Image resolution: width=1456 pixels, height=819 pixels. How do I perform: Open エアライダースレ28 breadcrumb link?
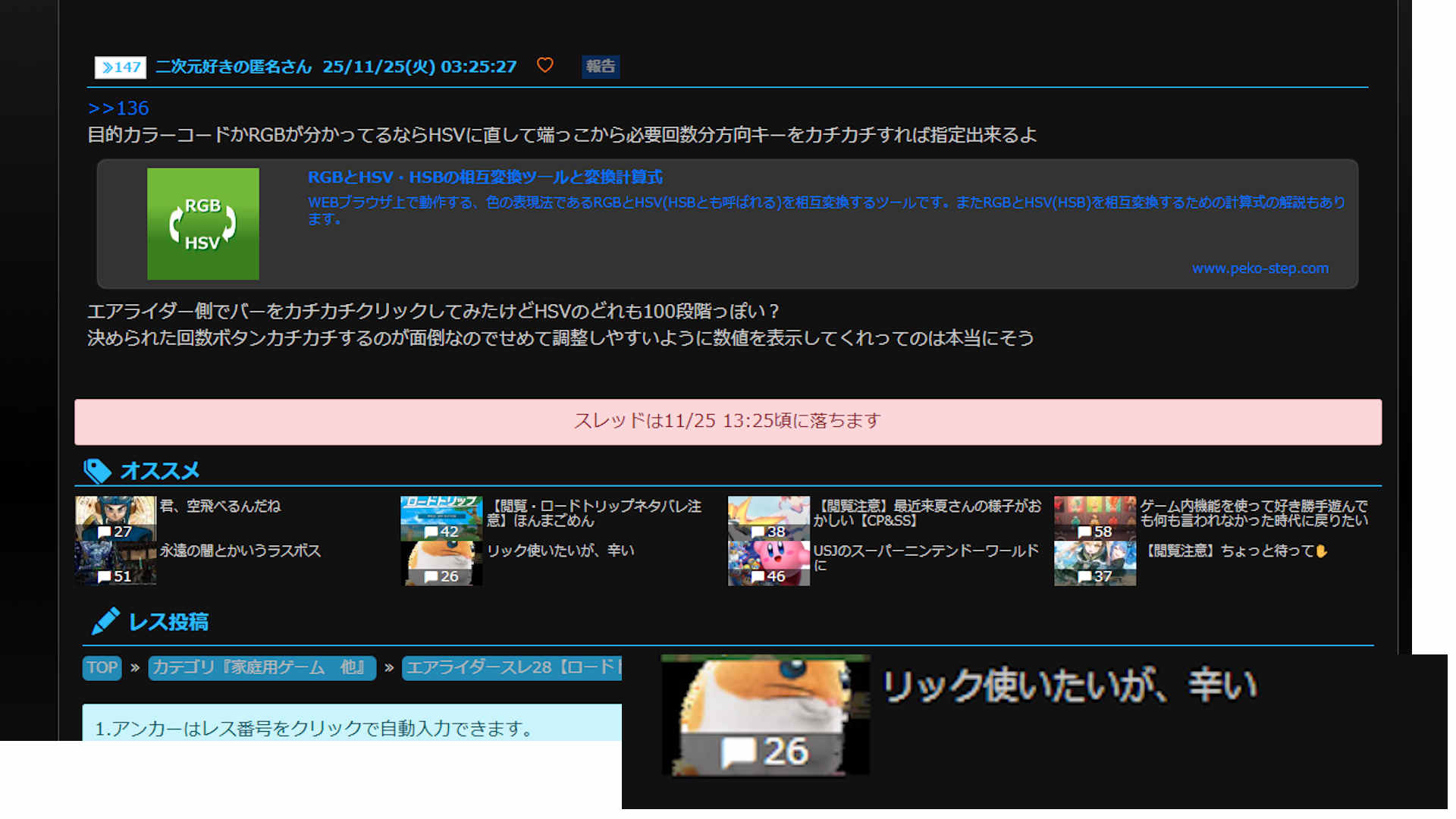[512, 667]
